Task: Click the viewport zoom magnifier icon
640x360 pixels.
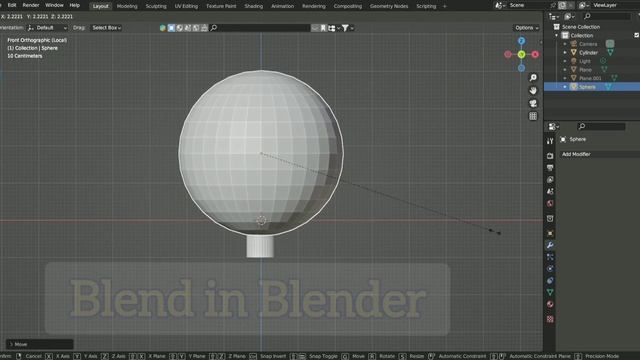Action: [533, 78]
